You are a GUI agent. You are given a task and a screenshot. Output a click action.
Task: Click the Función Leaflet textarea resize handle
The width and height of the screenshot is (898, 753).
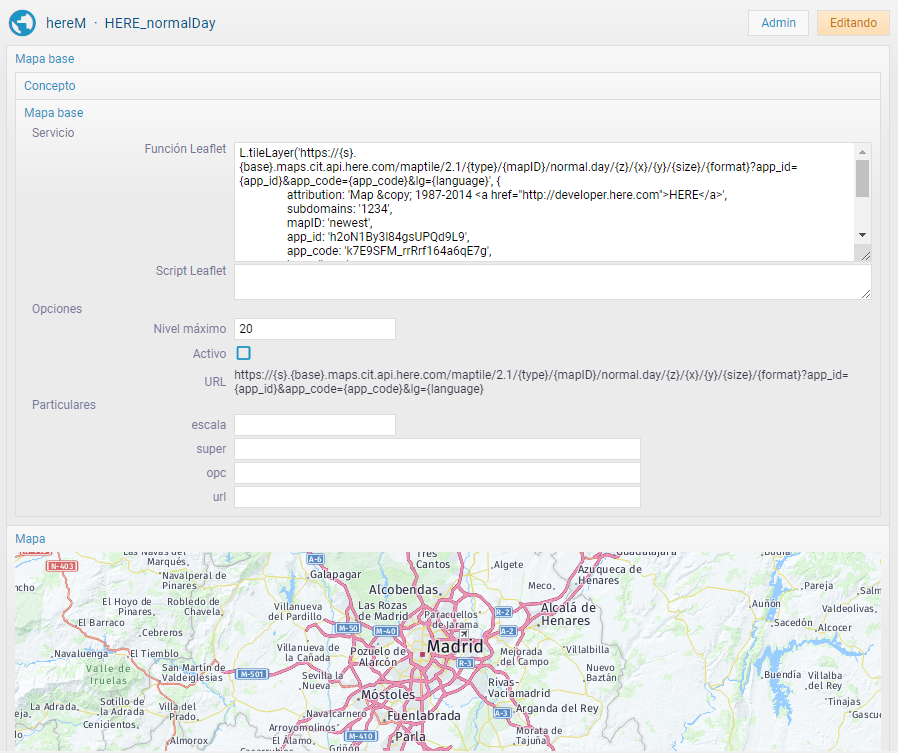point(864,254)
